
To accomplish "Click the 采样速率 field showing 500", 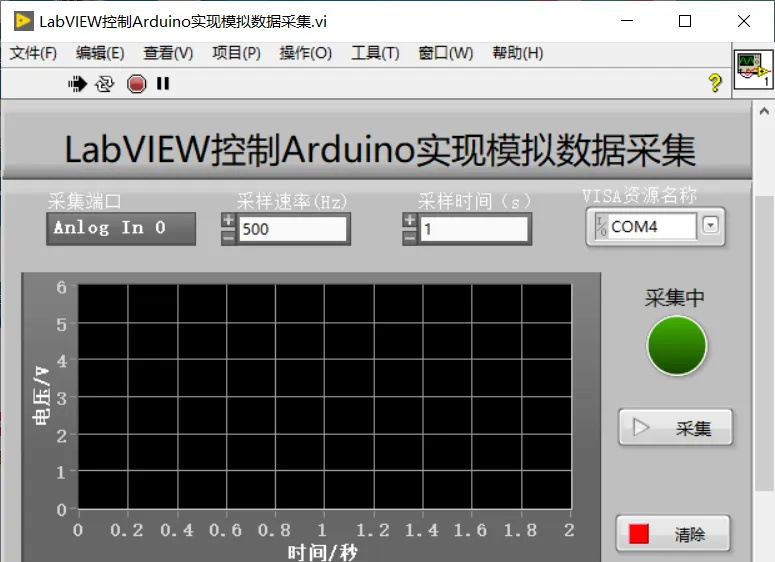I will 293,229.
